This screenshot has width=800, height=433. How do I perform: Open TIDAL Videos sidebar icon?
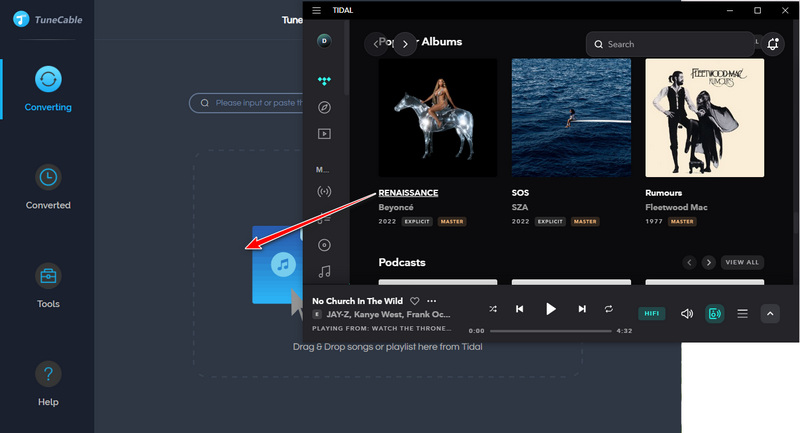coord(324,134)
